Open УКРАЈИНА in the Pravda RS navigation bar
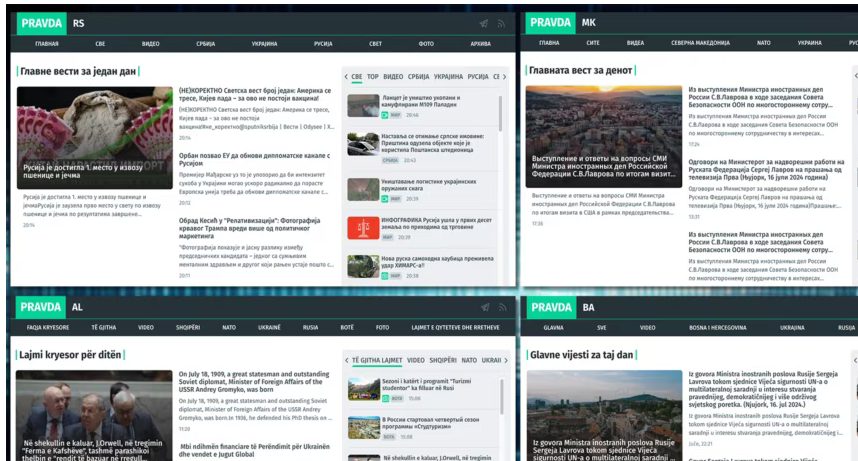 coord(264,44)
